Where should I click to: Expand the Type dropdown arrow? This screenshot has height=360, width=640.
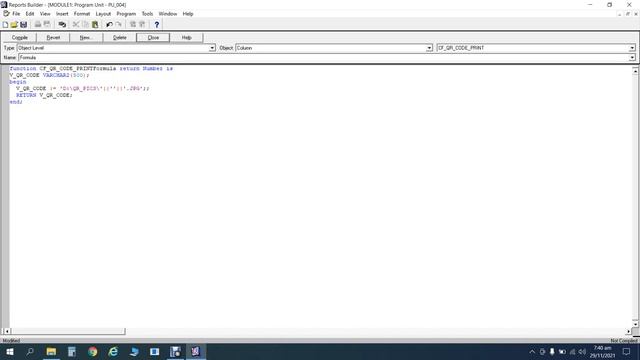tap(212, 48)
